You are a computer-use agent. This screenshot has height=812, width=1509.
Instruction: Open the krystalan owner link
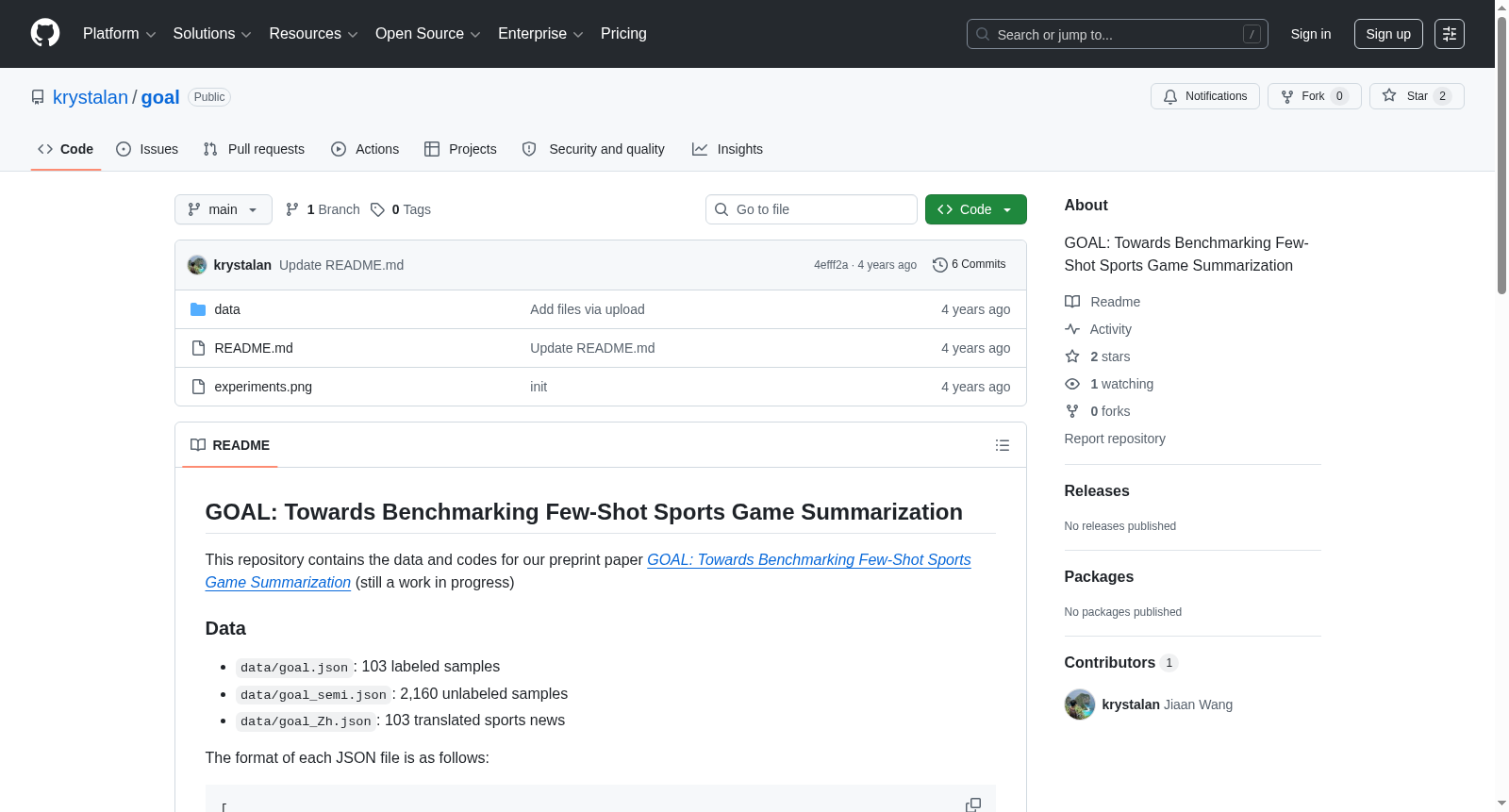(x=91, y=97)
